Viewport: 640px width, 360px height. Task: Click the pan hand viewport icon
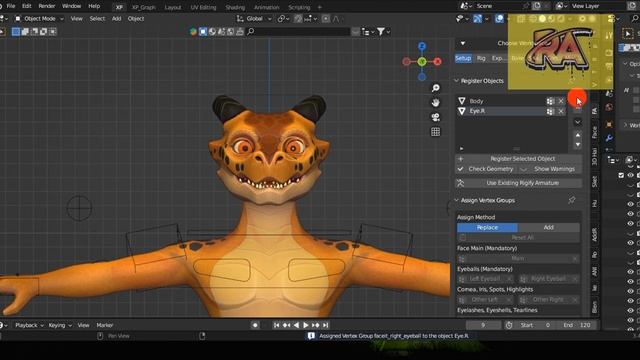point(436,102)
